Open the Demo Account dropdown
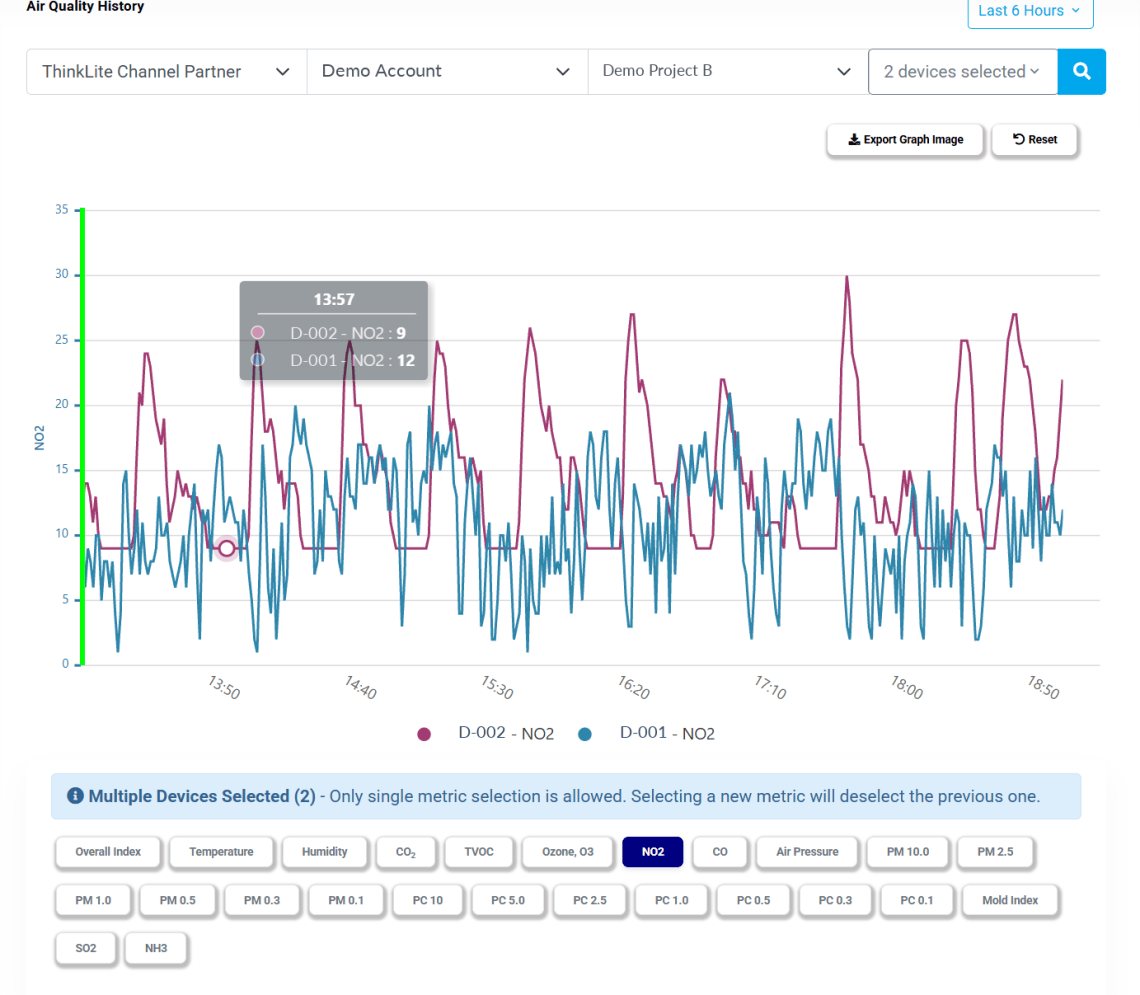Image resolution: width=1140 pixels, height=995 pixels. click(447, 71)
